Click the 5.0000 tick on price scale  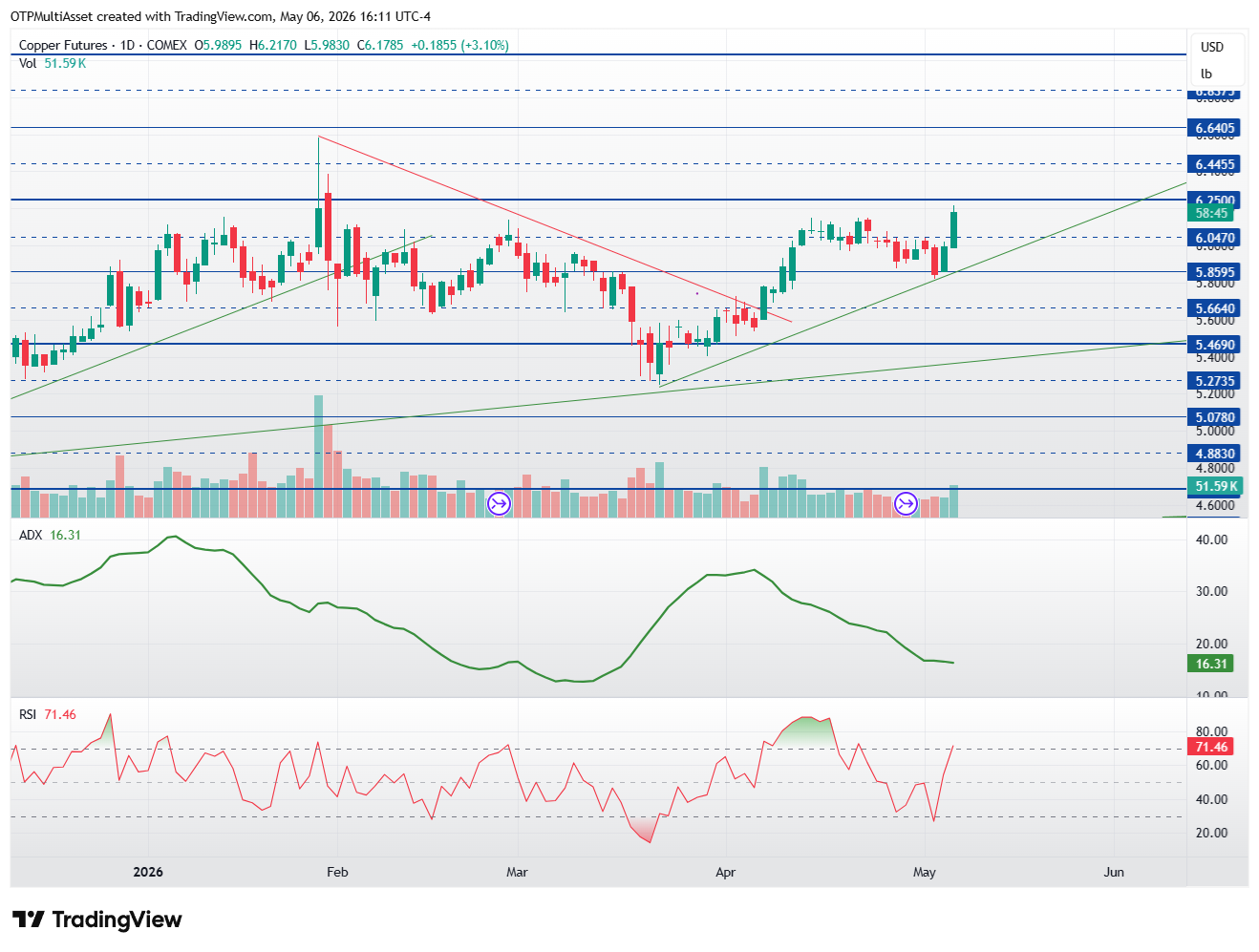1215,431
